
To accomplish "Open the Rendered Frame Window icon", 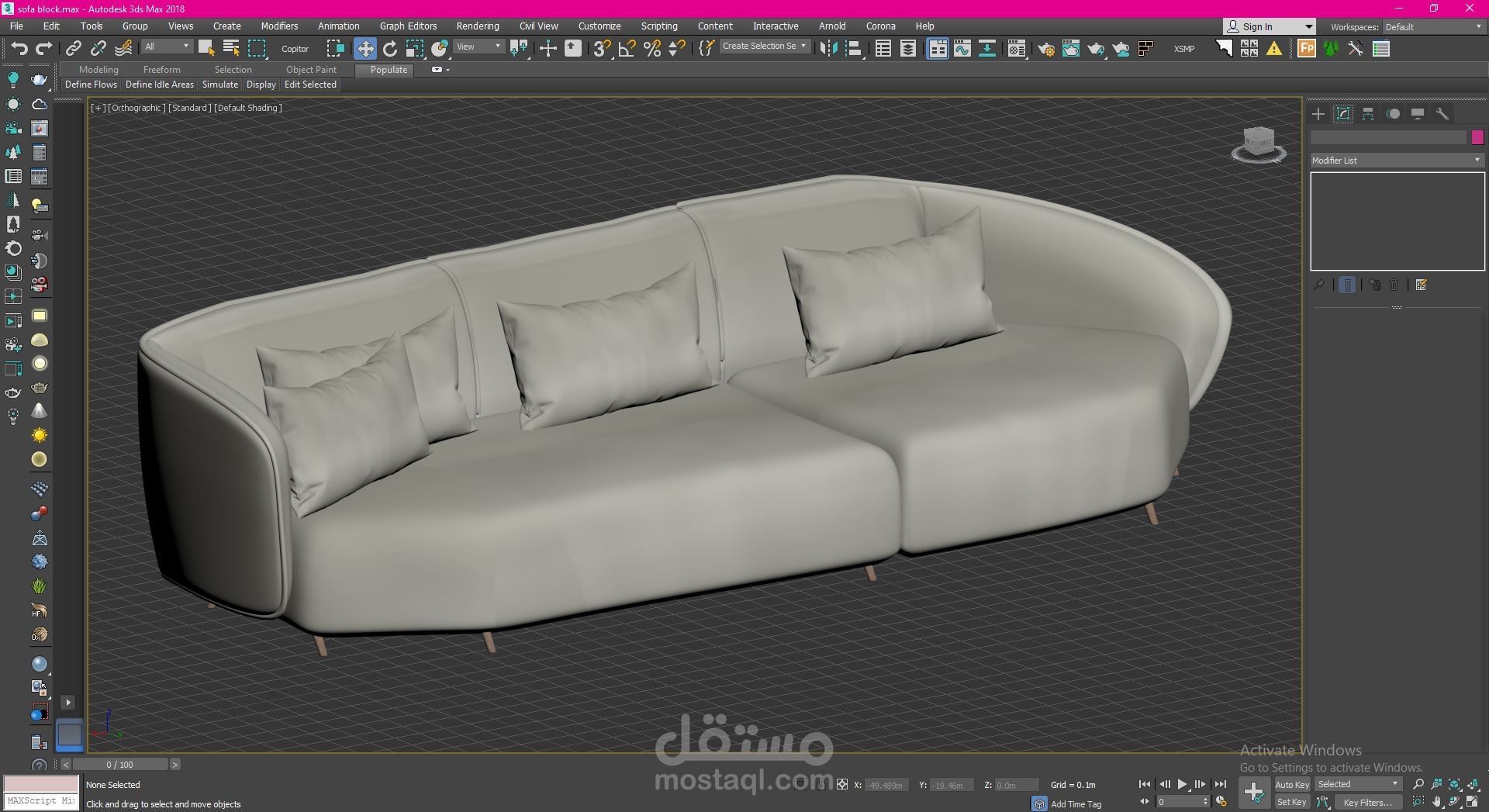I will [x=1071, y=49].
